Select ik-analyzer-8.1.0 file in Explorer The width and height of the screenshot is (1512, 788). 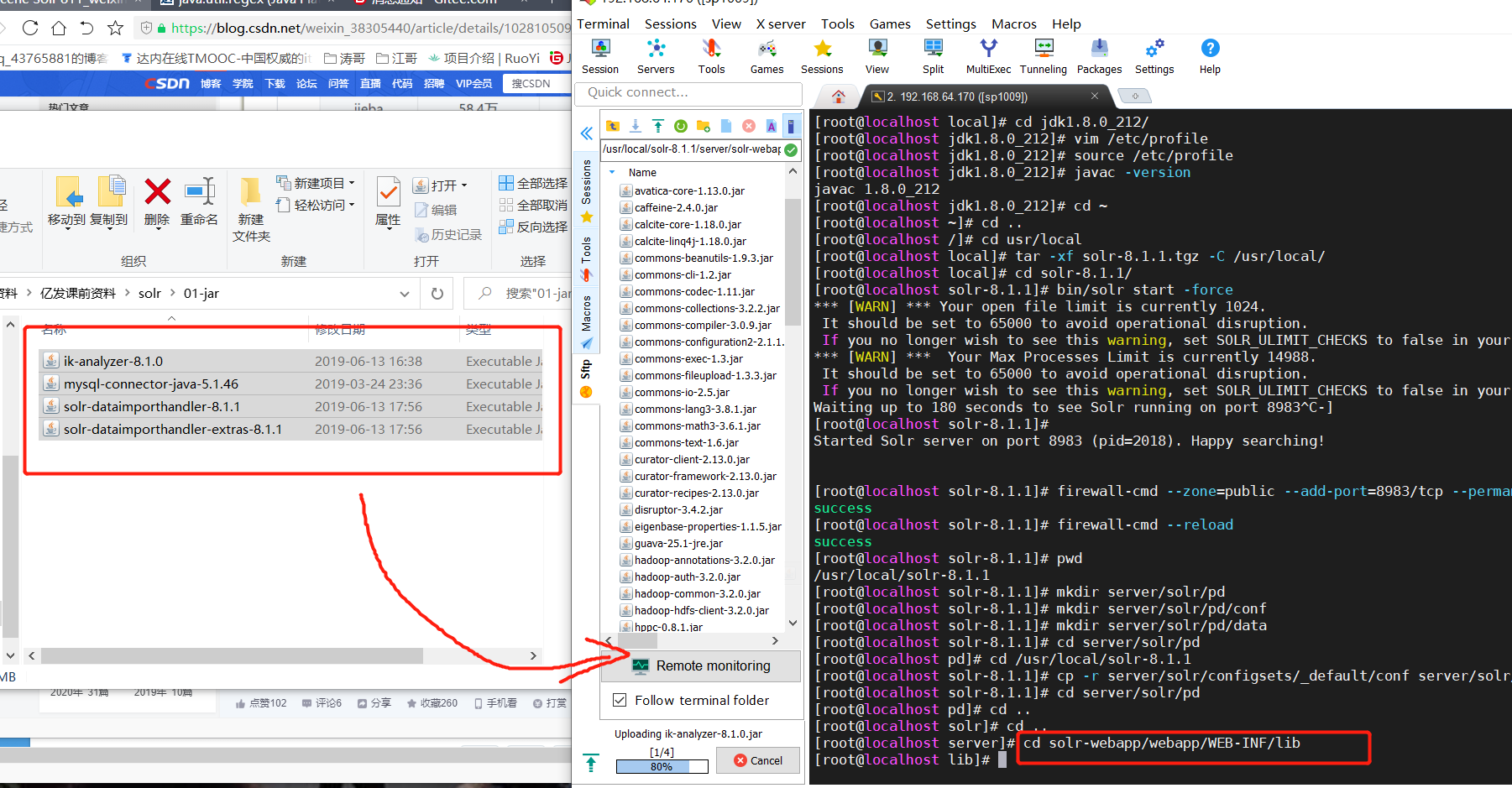point(290,361)
